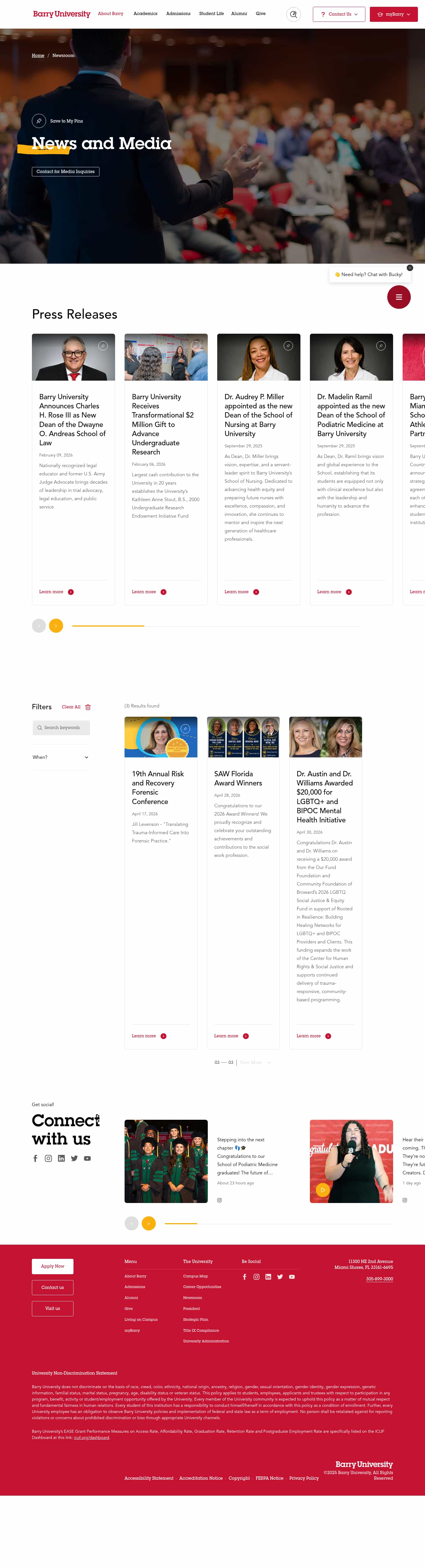Screen dimensions: 425x1568
Task: Expand the View More results control
Action: pos(255,1062)
